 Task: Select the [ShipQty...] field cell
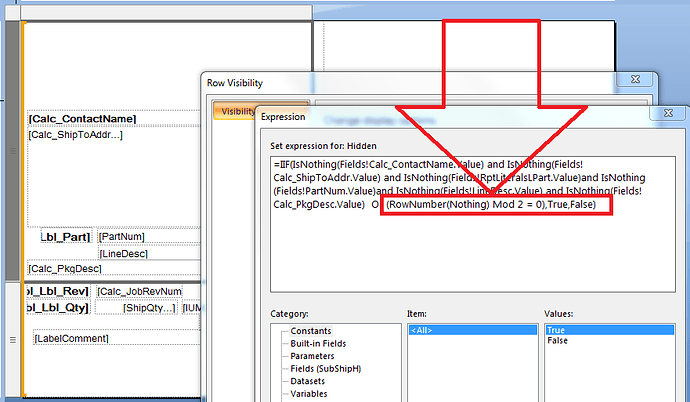tap(137, 307)
